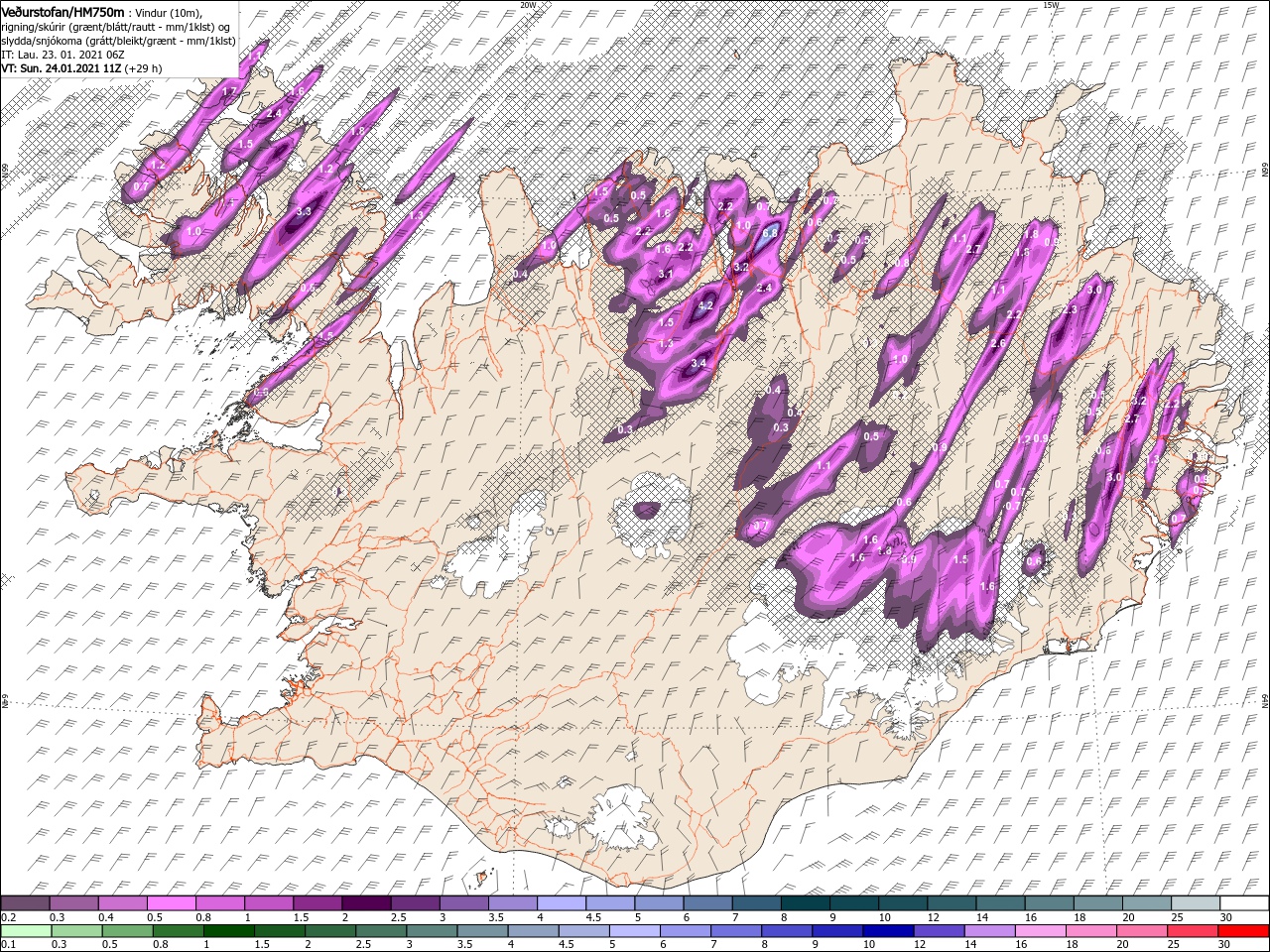This screenshot has width=1270, height=952.
Task: Click the top legend swatch between 1 and 1.5
Action: point(269,903)
